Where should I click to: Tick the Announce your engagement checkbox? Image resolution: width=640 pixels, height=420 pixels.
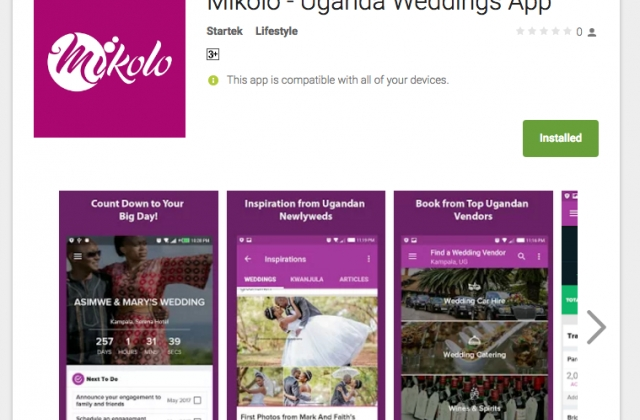tap(198, 400)
